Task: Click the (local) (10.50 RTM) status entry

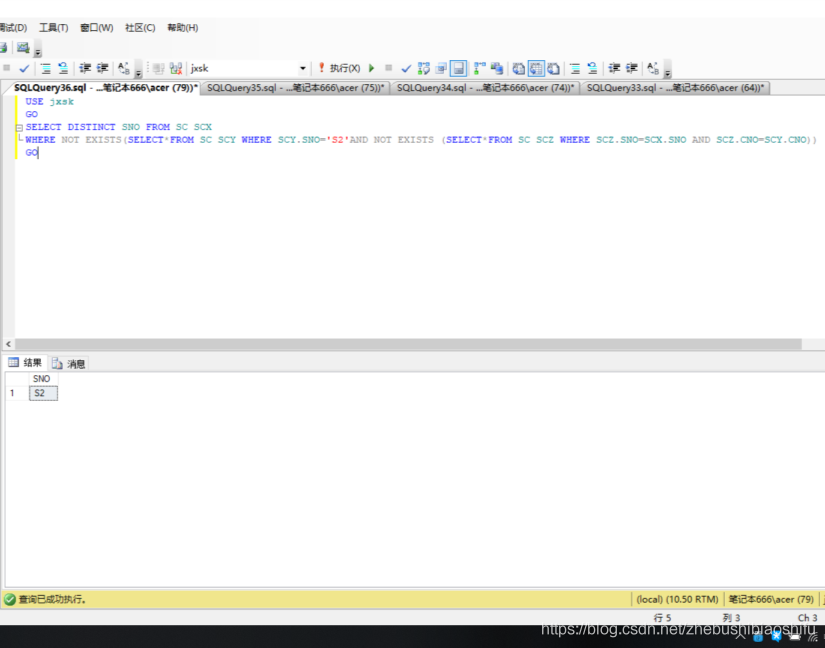Action: [x=677, y=599]
